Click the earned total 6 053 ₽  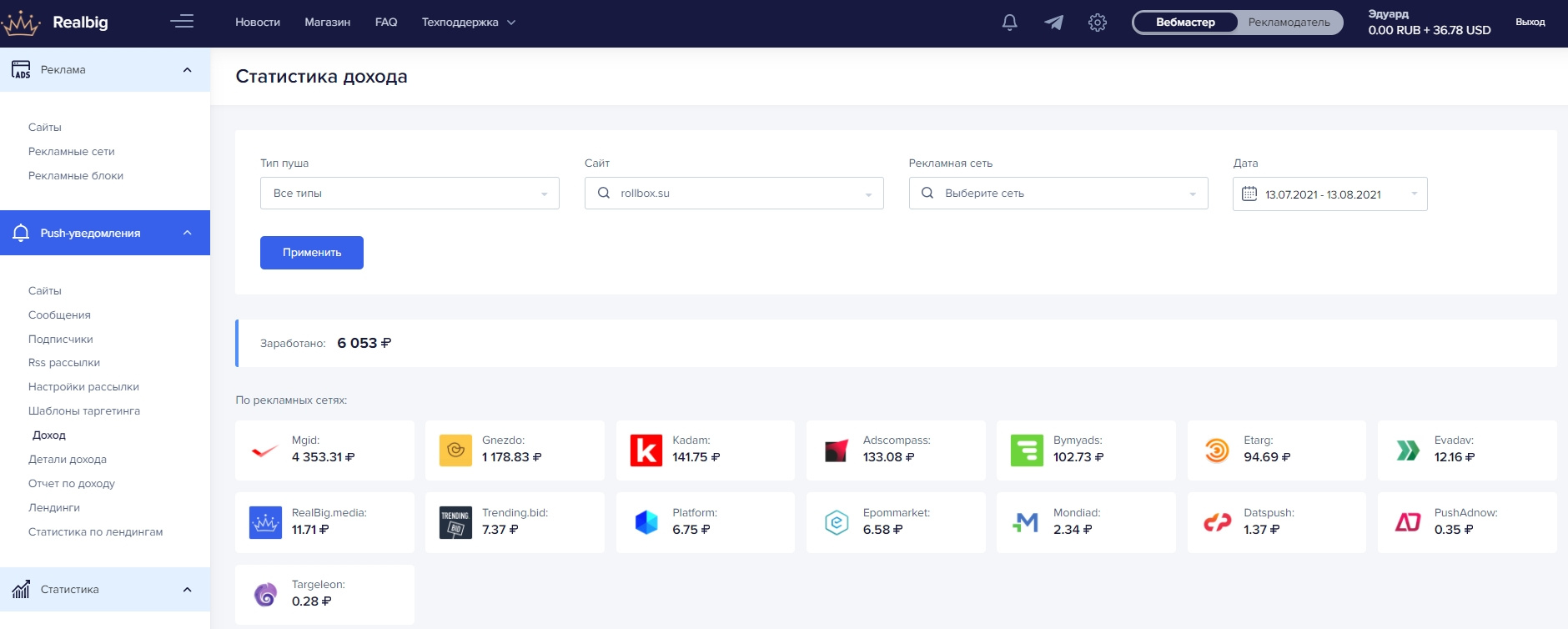[364, 343]
